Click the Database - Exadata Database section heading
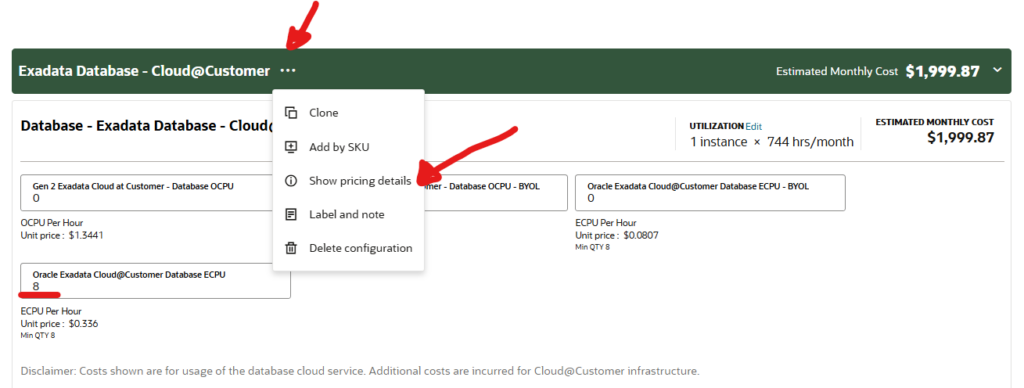The width and height of the screenshot is (1024, 388). point(146,125)
